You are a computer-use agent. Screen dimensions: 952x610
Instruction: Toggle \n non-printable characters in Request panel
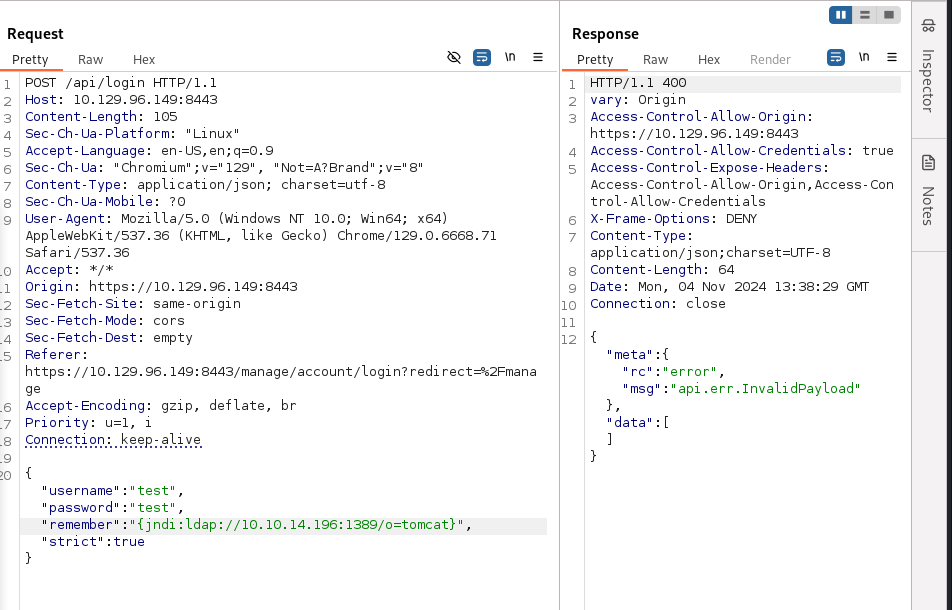tap(510, 57)
